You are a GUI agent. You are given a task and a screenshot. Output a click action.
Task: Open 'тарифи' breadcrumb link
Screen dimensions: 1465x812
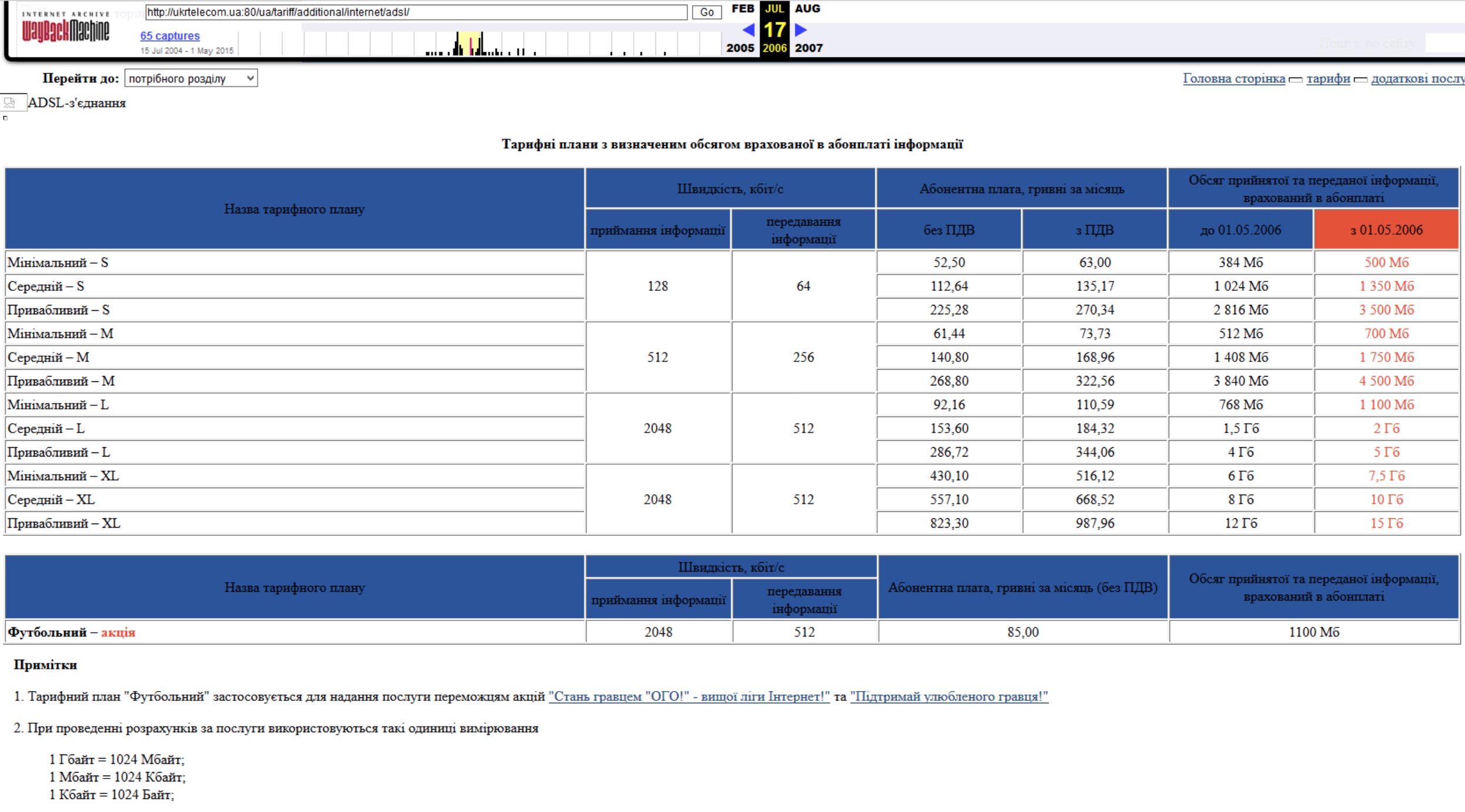(x=1327, y=78)
